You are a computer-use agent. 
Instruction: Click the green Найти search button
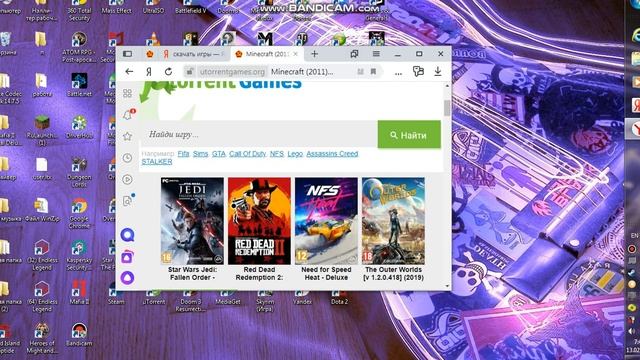[x=409, y=135]
